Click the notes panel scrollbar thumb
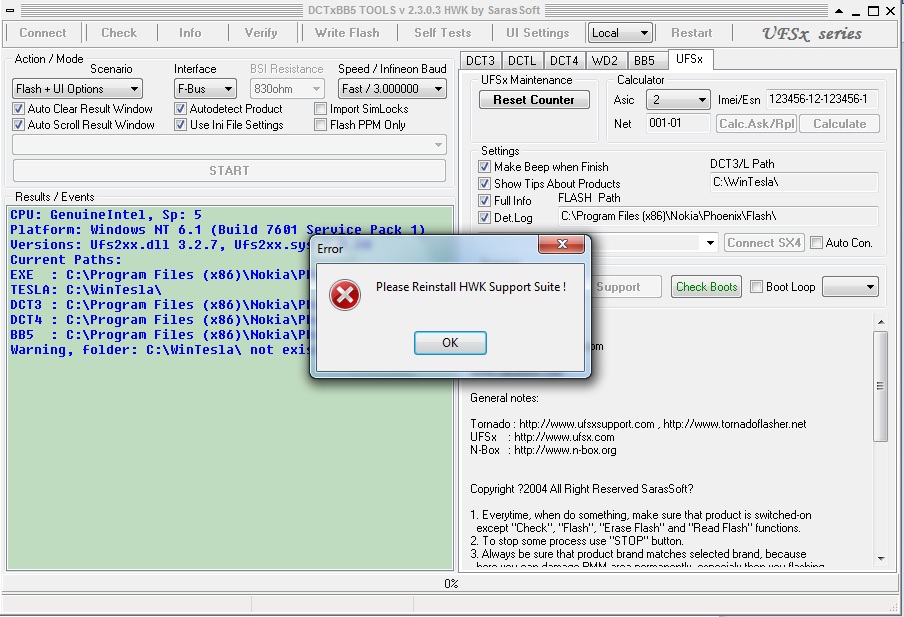904x617 pixels. [880, 386]
